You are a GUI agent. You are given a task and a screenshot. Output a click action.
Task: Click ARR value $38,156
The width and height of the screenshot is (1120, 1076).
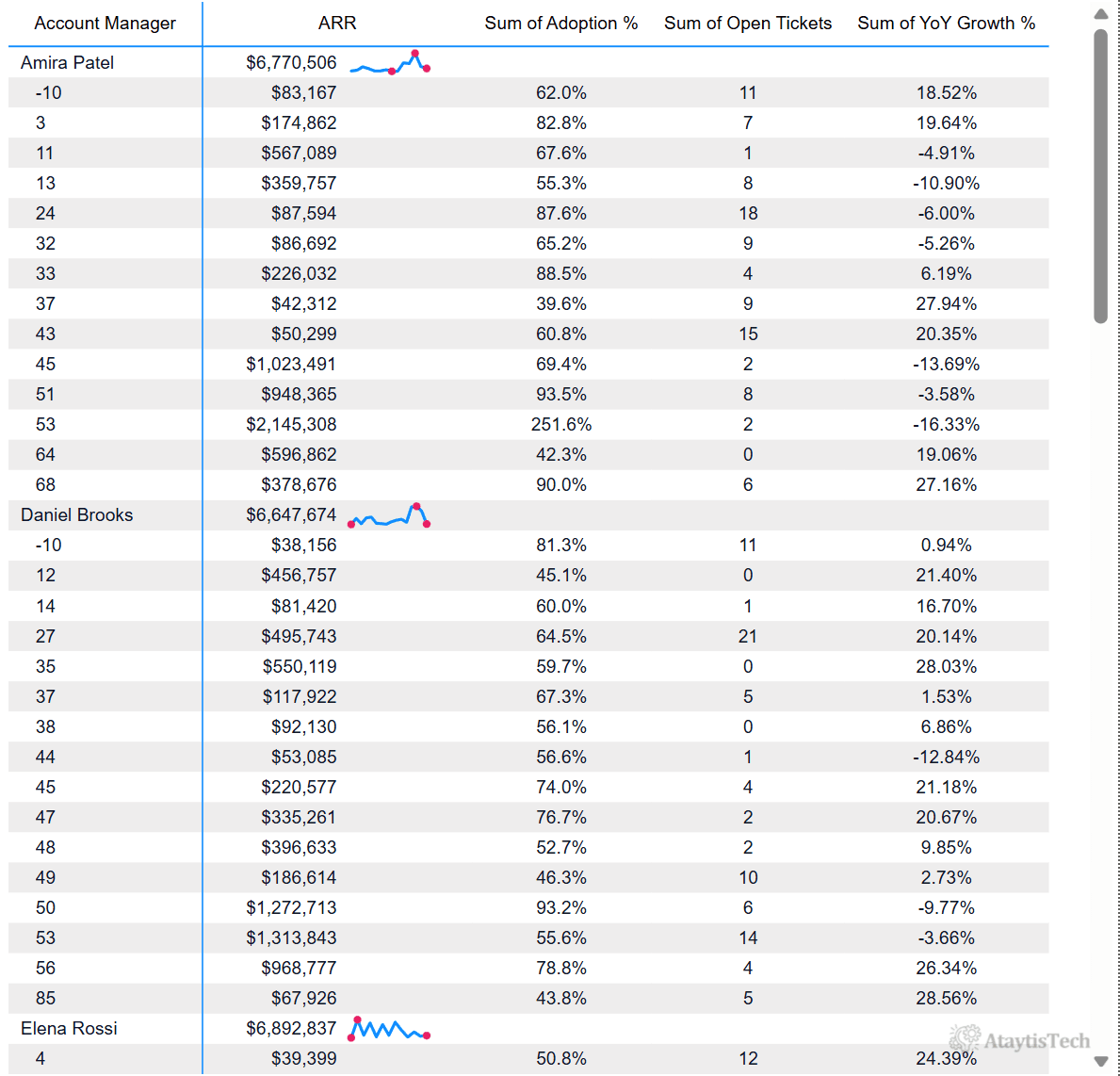coord(303,546)
